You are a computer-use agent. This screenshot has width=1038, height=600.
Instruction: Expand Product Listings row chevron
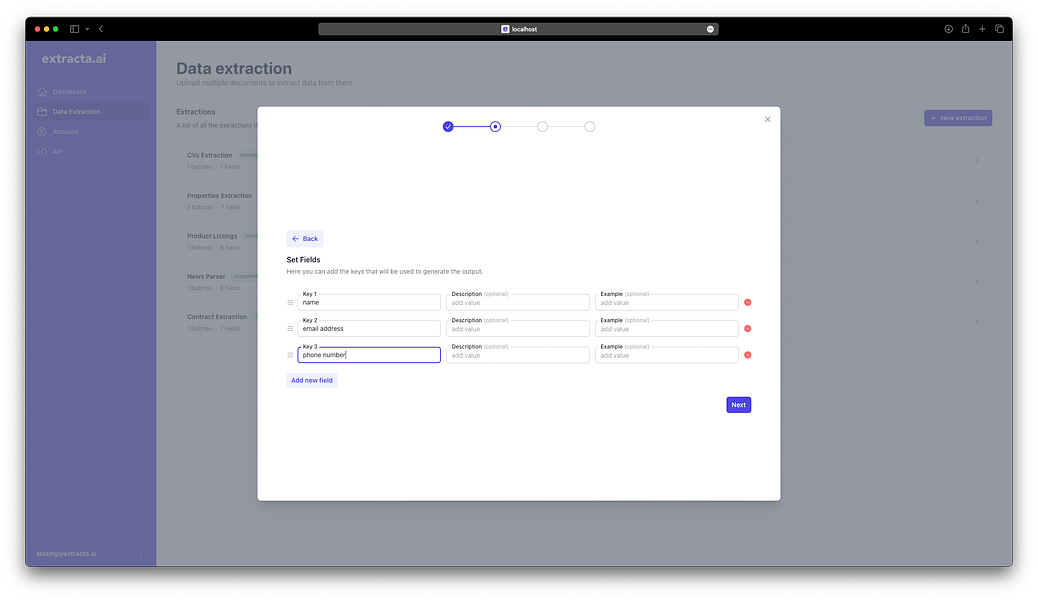[976, 241]
